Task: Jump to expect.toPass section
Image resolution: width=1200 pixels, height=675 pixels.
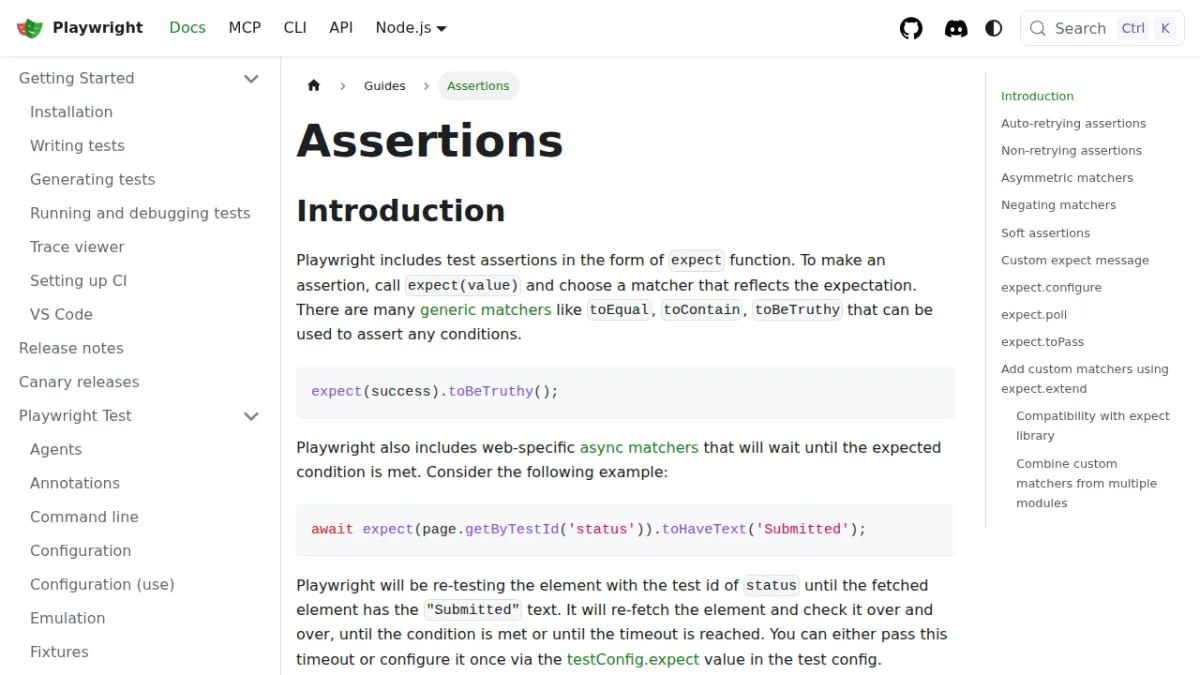Action: 1042,342
